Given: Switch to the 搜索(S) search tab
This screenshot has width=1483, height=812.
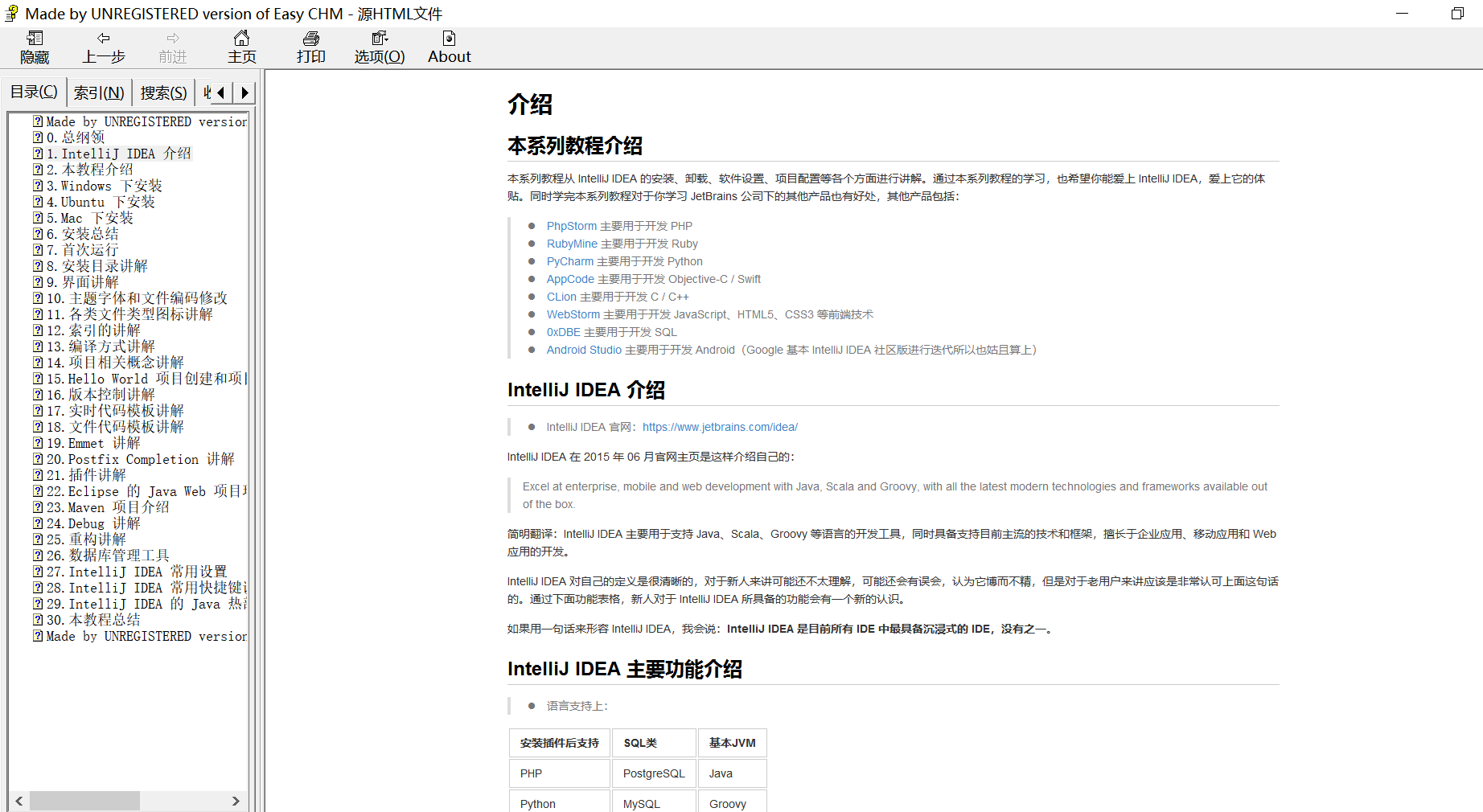Looking at the screenshot, I should coord(164,93).
